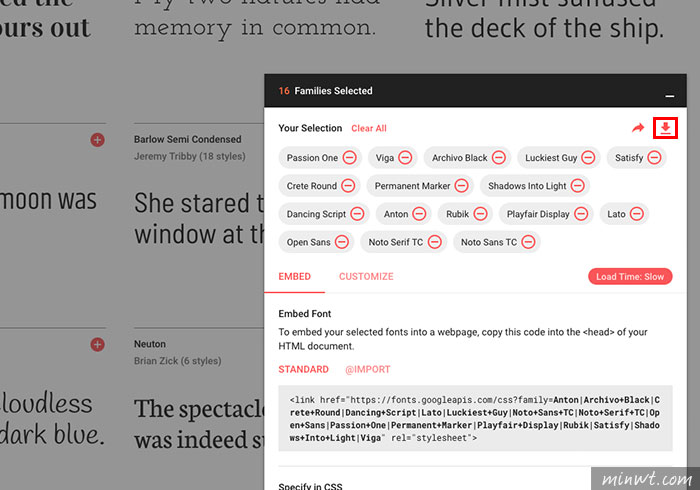Image resolution: width=700 pixels, height=490 pixels.
Task: Switch to the EMBED tab
Action: pyautogui.click(x=295, y=277)
